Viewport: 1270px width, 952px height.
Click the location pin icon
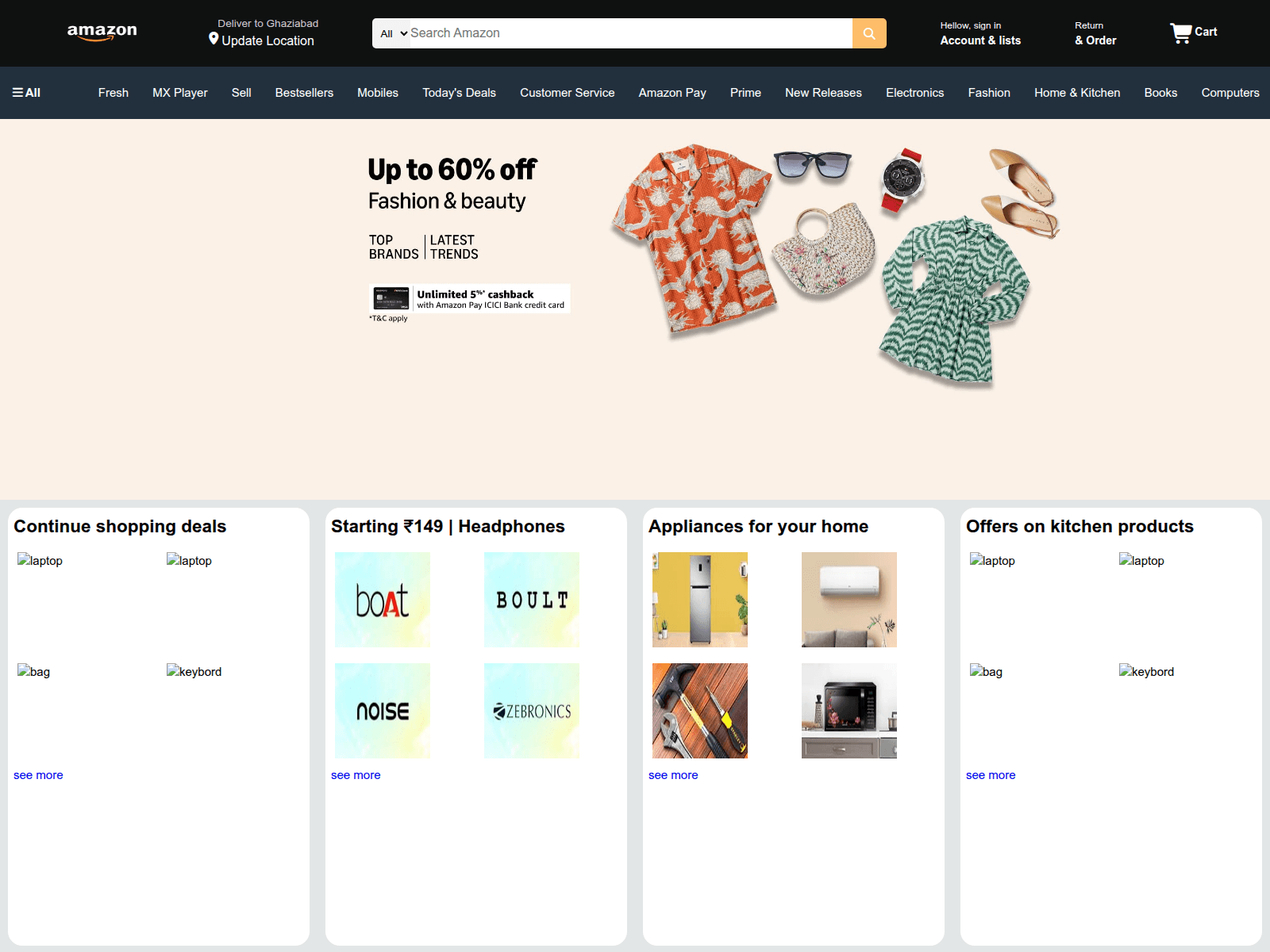[x=214, y=39]
